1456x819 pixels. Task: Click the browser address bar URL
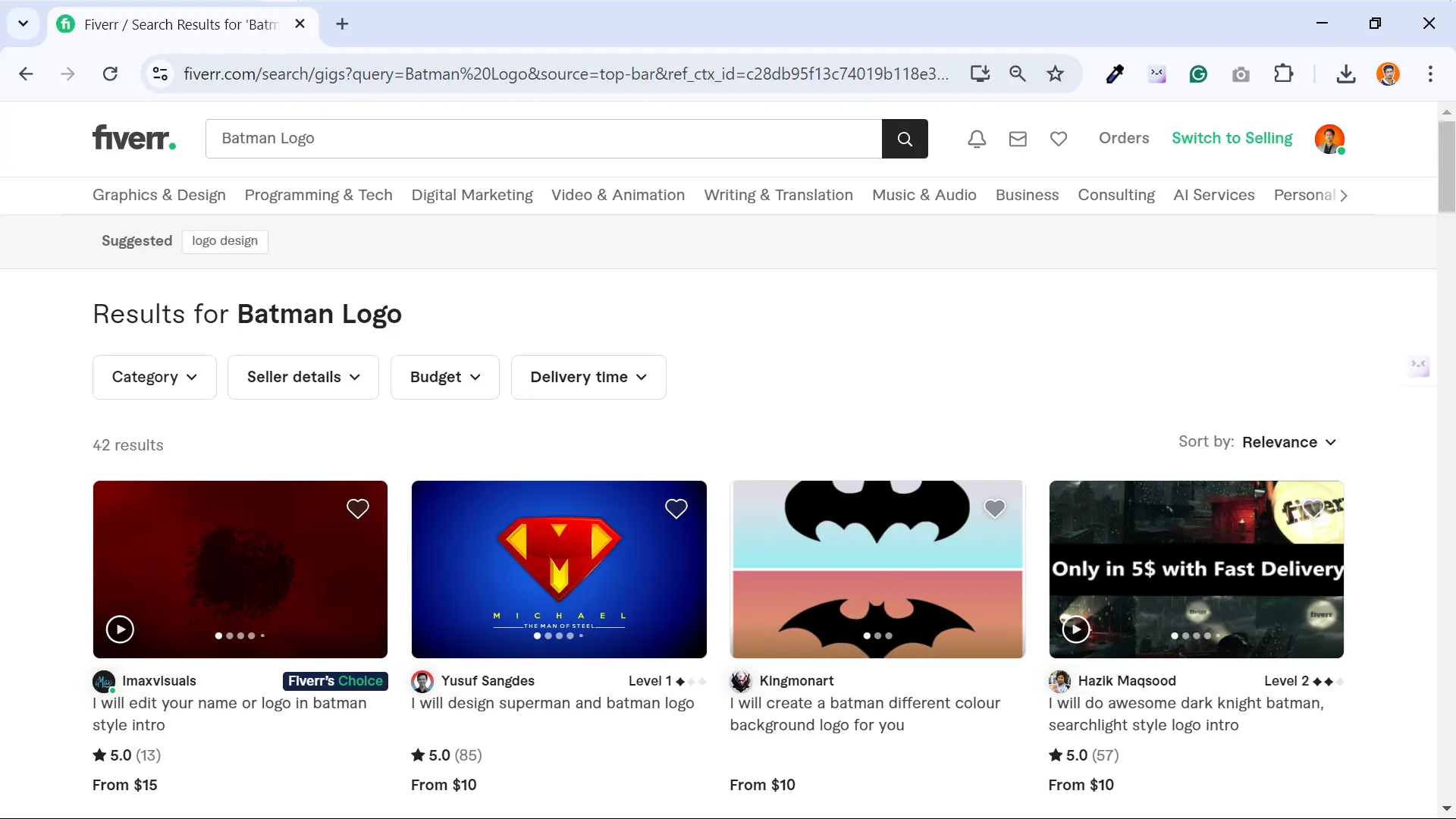[x=566, y=74]
